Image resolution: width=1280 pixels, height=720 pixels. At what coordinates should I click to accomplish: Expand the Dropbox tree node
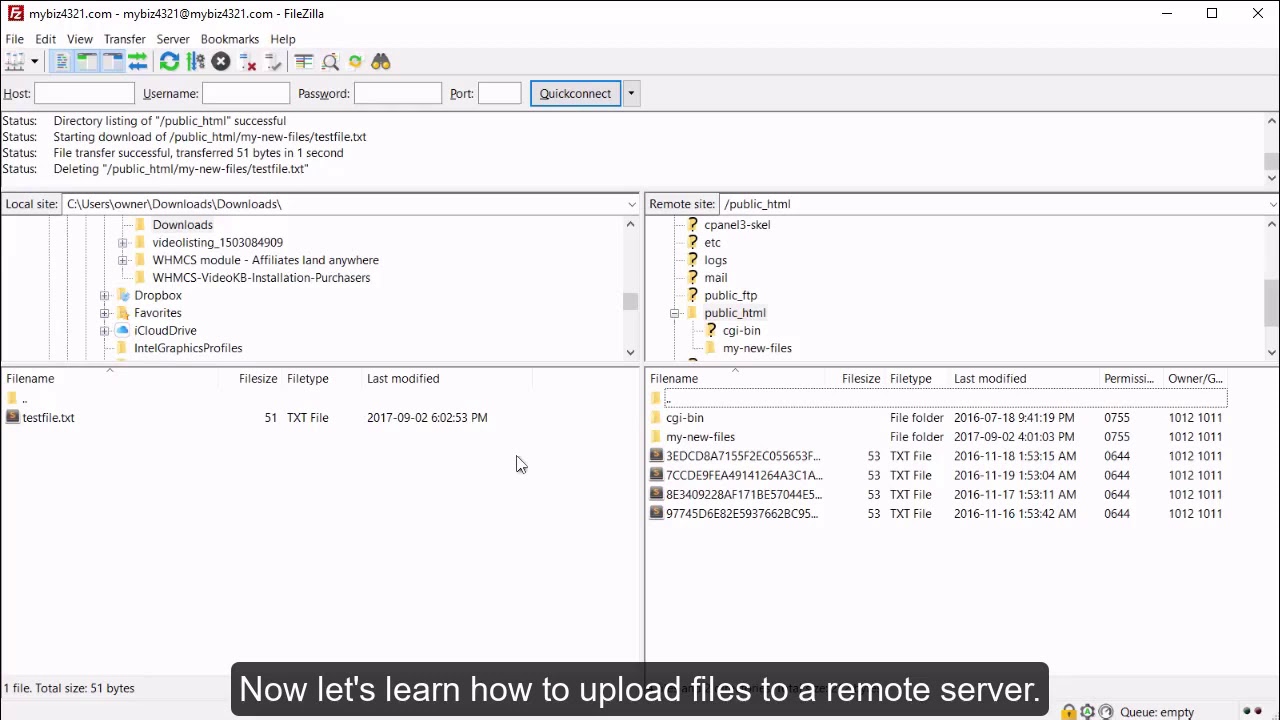coord(105,295)
